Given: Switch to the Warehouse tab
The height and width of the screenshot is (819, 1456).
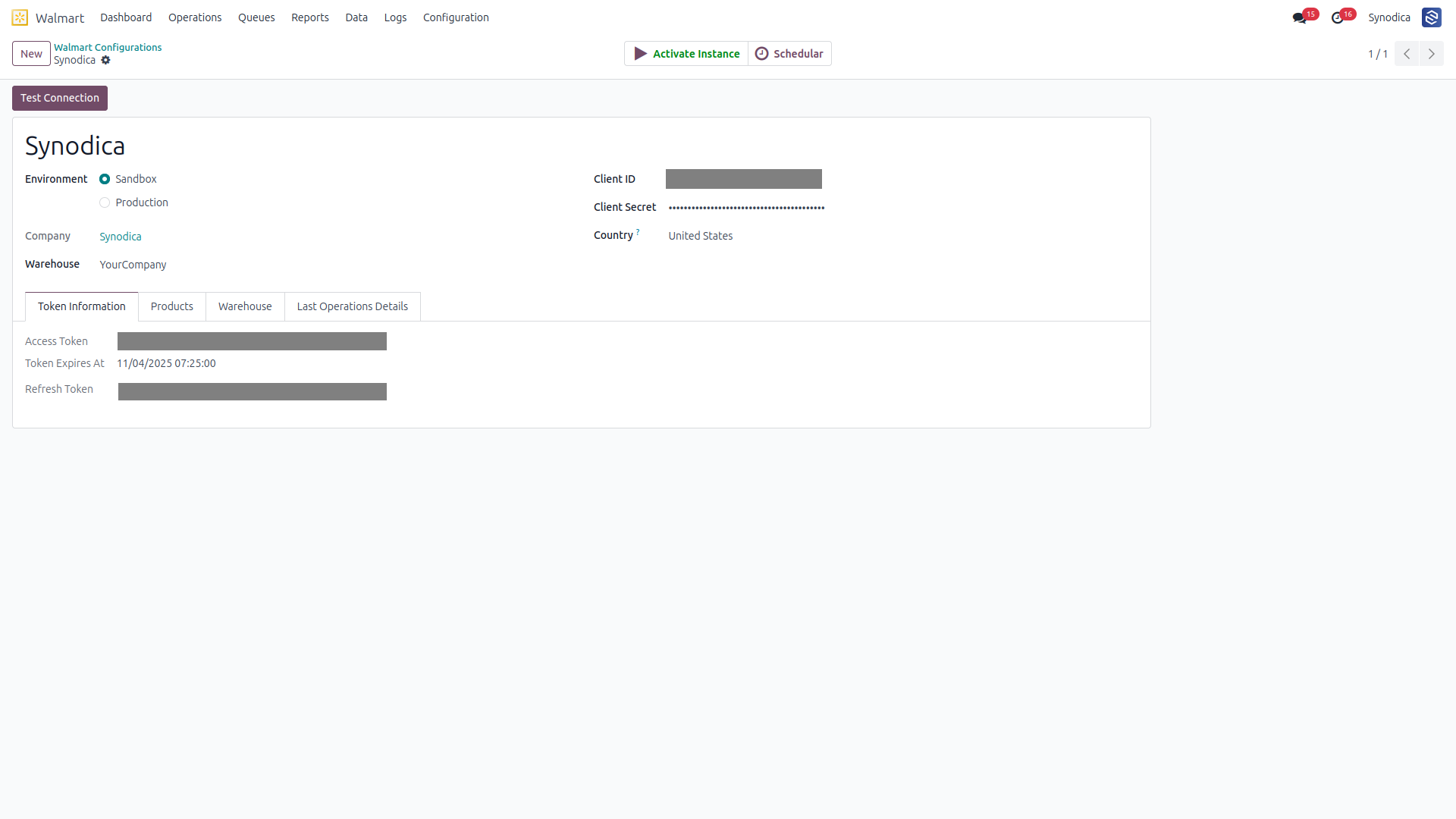Looking at the screenshot, I should [x=245, y=306].
